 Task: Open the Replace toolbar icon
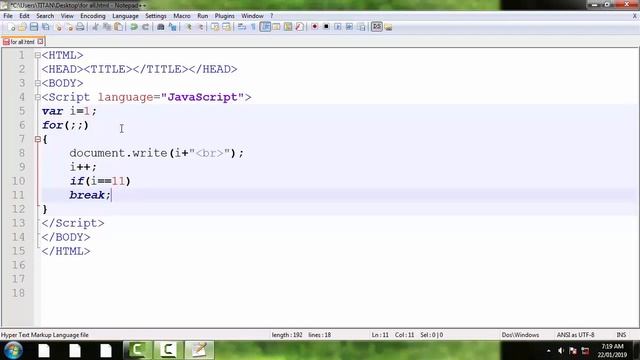[172, 27]
